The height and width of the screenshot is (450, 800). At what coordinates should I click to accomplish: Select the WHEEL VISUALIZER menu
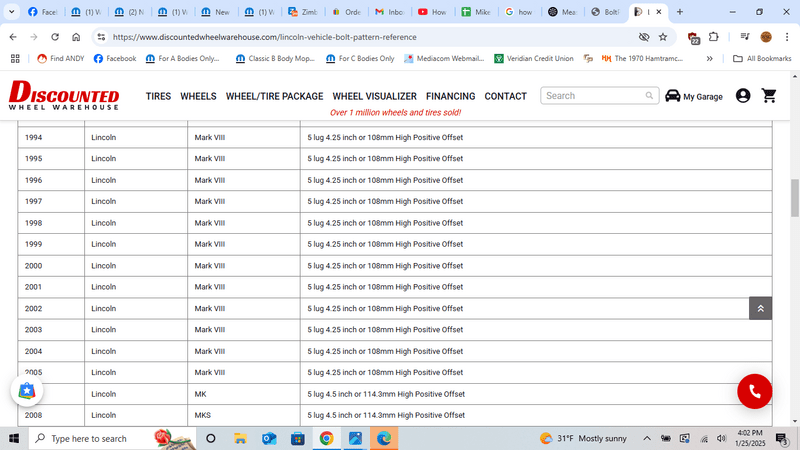pyautogui.click(x=374, y=97)
